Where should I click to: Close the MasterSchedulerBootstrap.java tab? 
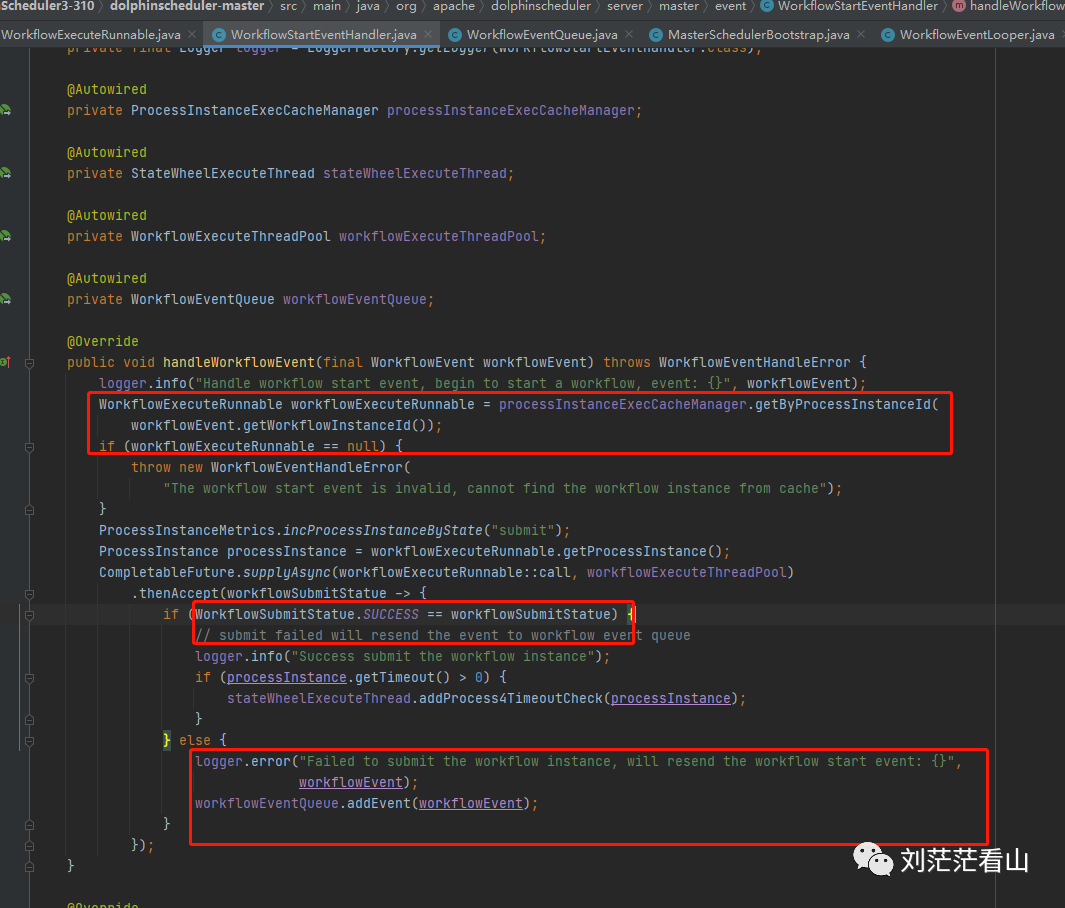pos(861,34)
